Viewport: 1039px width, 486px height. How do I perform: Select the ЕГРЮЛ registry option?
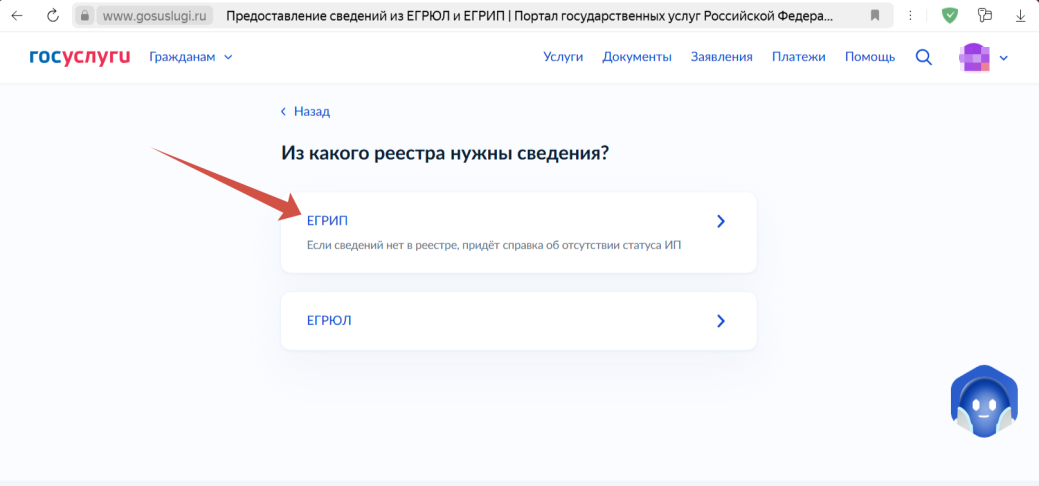tap(518, 321)
